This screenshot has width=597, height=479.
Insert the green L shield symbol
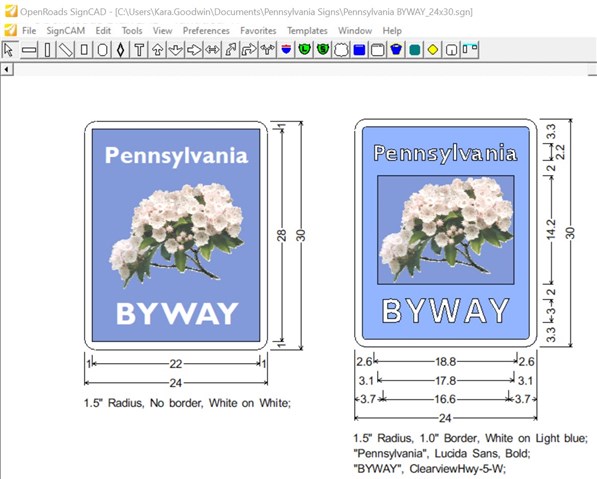point(305,50)
